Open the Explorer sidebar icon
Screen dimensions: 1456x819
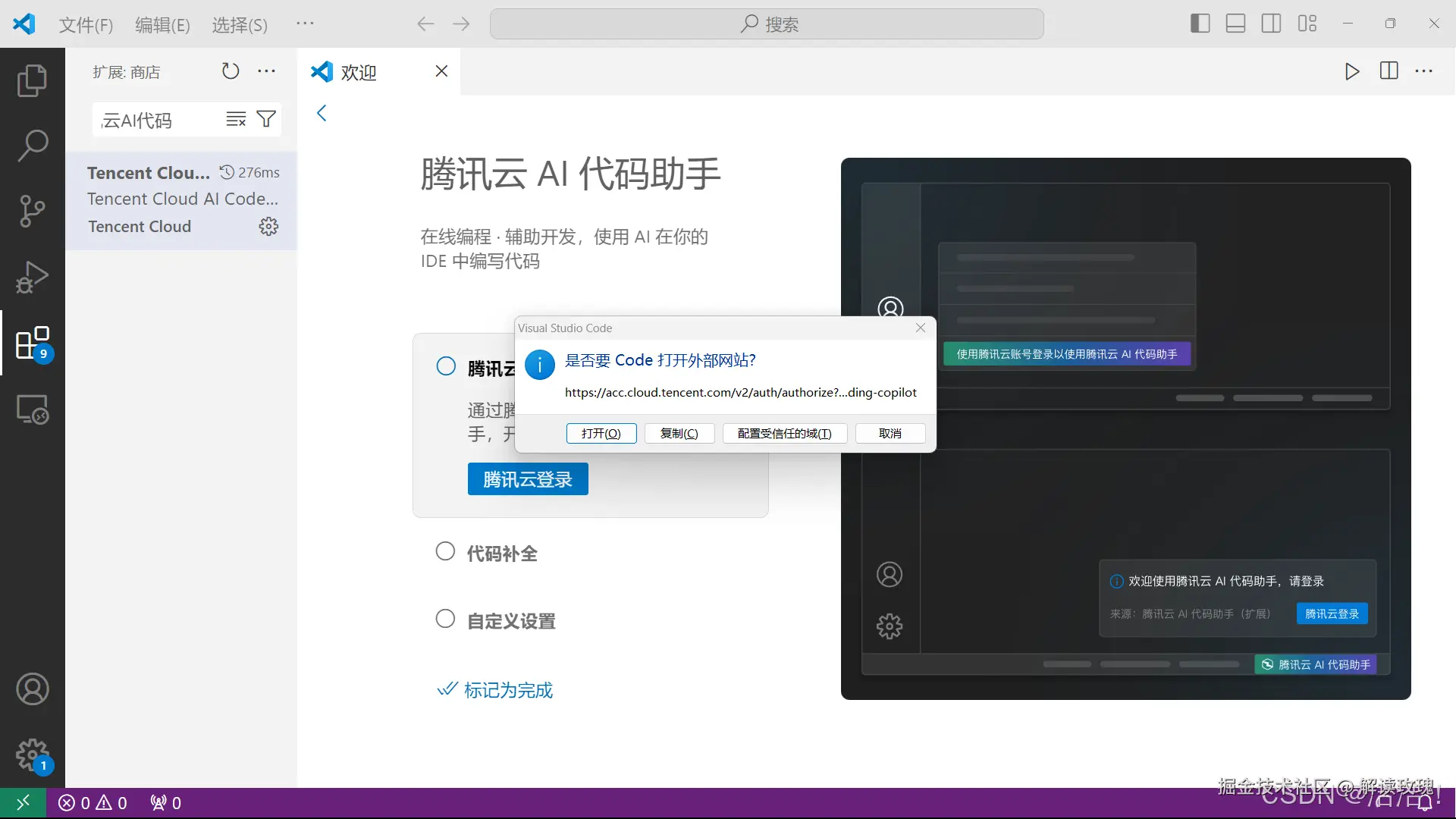(31, 80)
